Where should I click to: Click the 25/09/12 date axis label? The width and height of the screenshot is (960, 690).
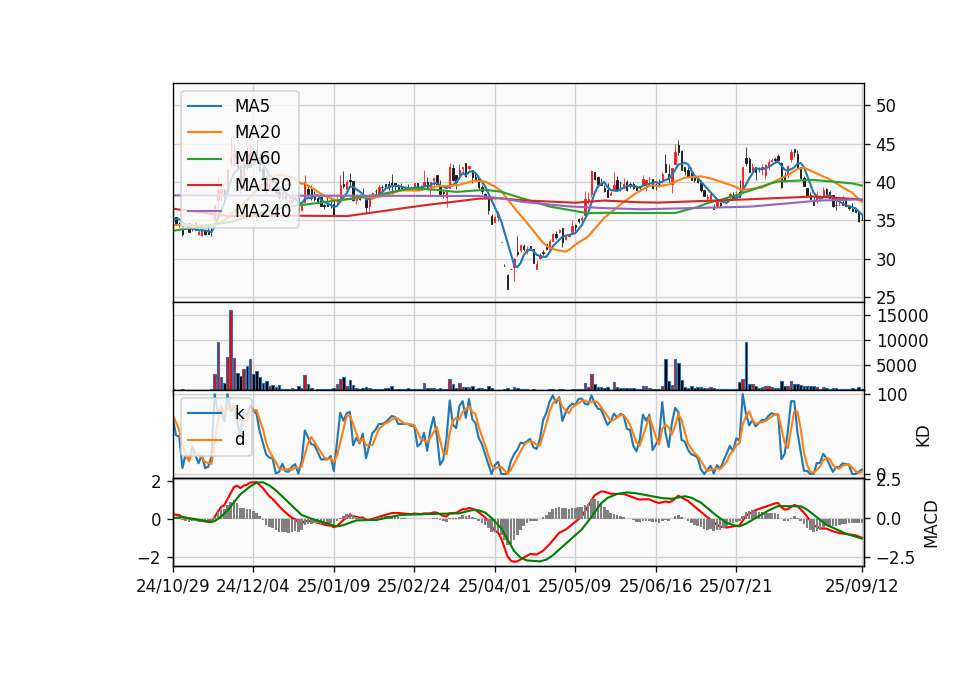pyautogui.click(x=862, y=586)
